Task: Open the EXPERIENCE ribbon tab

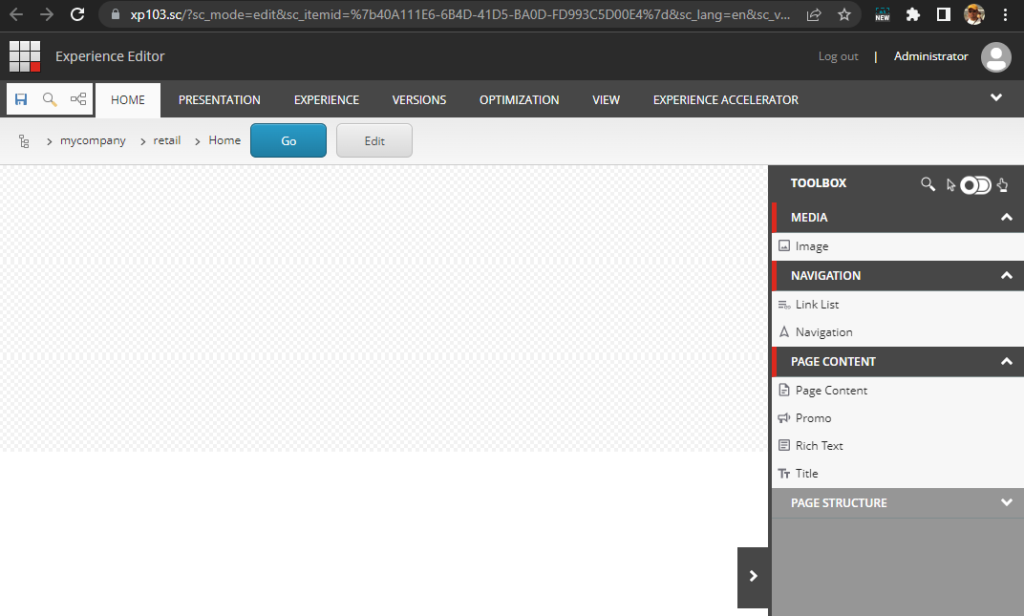Action: coord(327,100)
